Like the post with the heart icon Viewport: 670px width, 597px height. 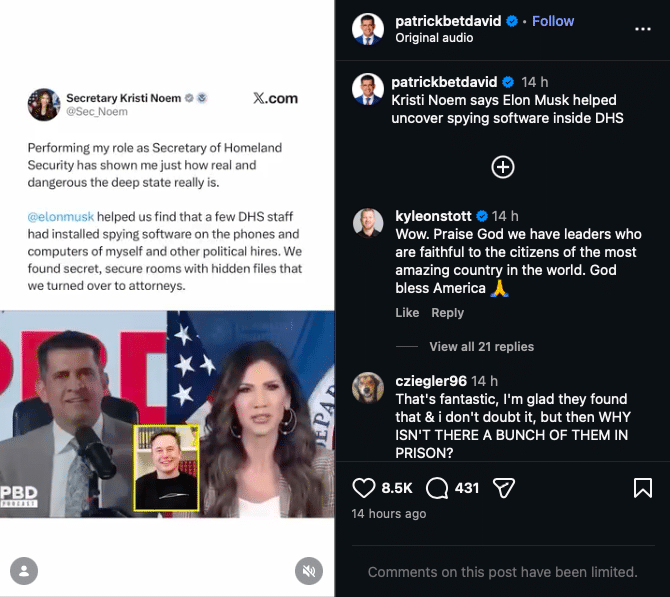coord(363,488)
